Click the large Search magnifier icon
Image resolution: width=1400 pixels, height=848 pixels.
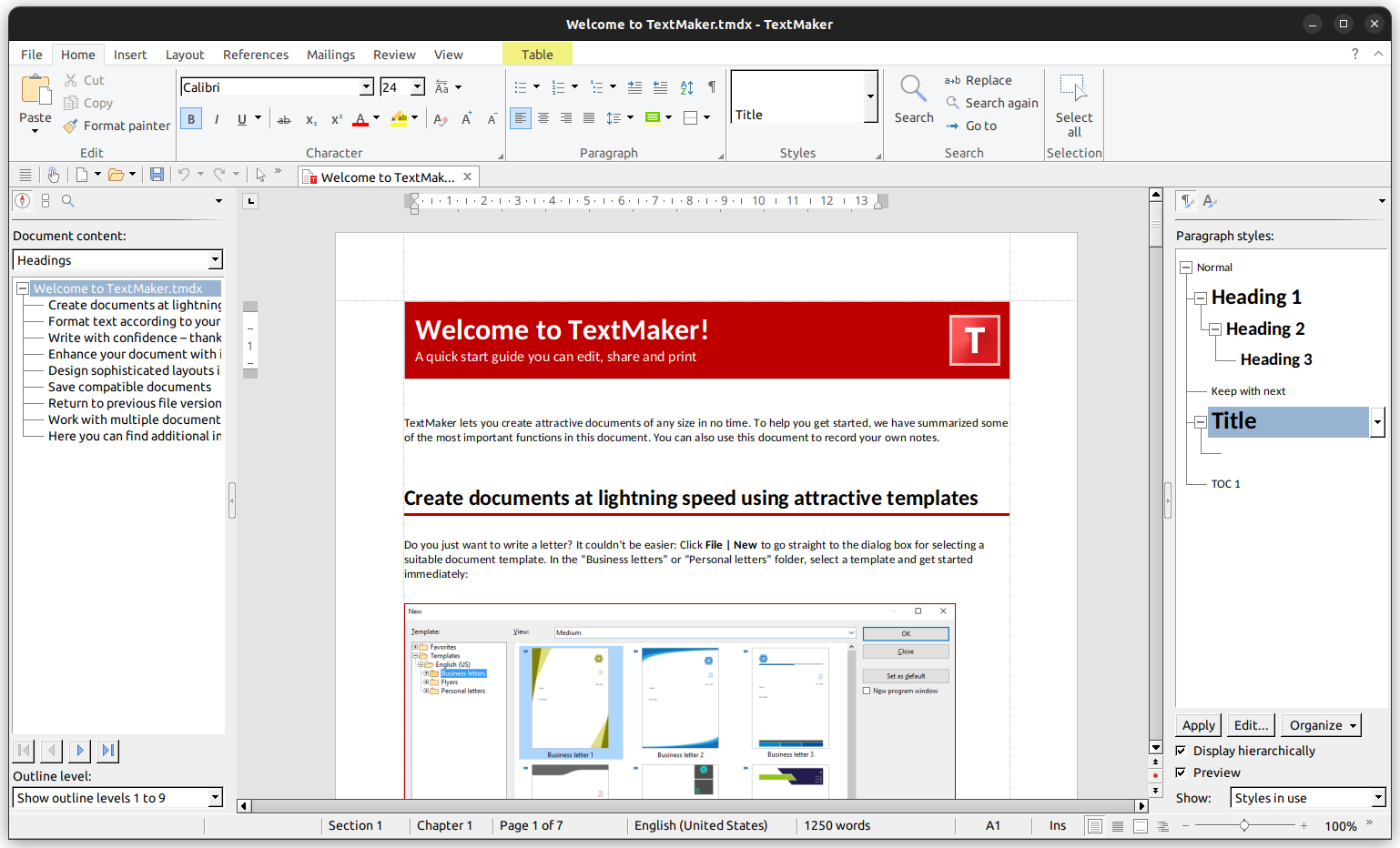(913, 89)
